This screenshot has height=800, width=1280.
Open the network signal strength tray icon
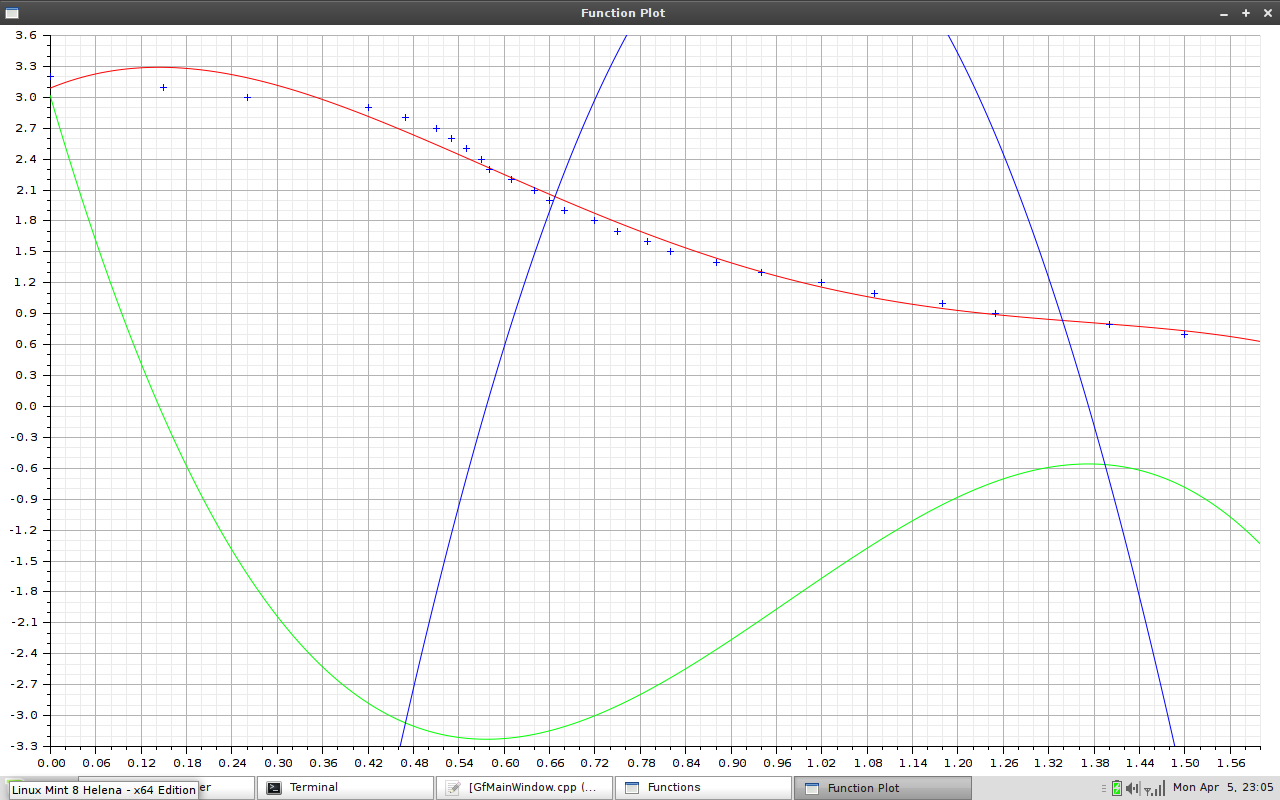(1153, 788)
